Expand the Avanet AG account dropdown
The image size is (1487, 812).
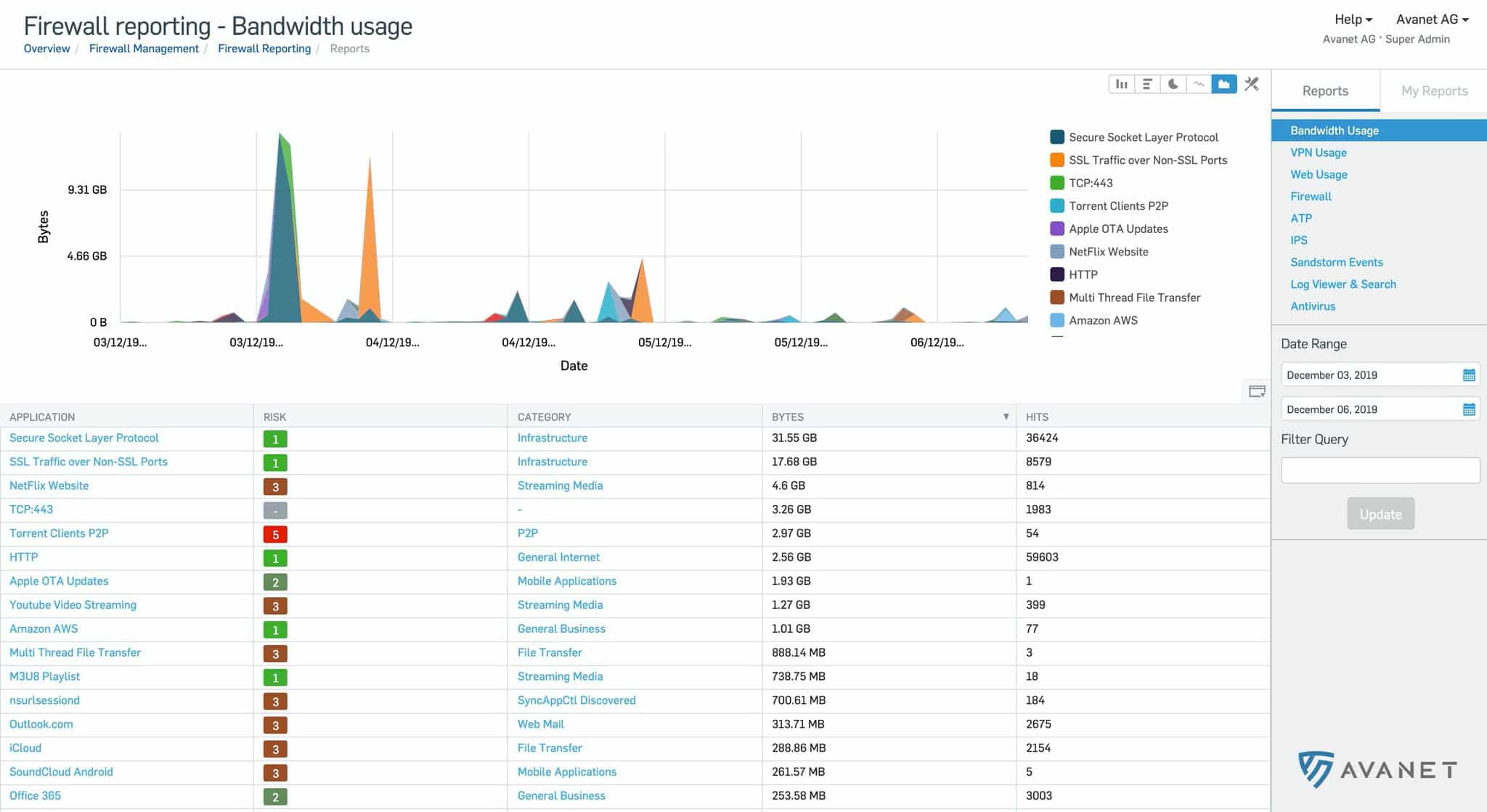(1432, 20)
